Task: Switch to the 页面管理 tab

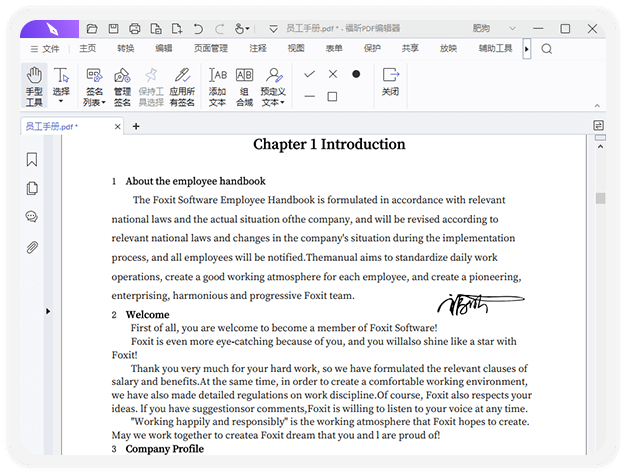Action: (211, 48)
